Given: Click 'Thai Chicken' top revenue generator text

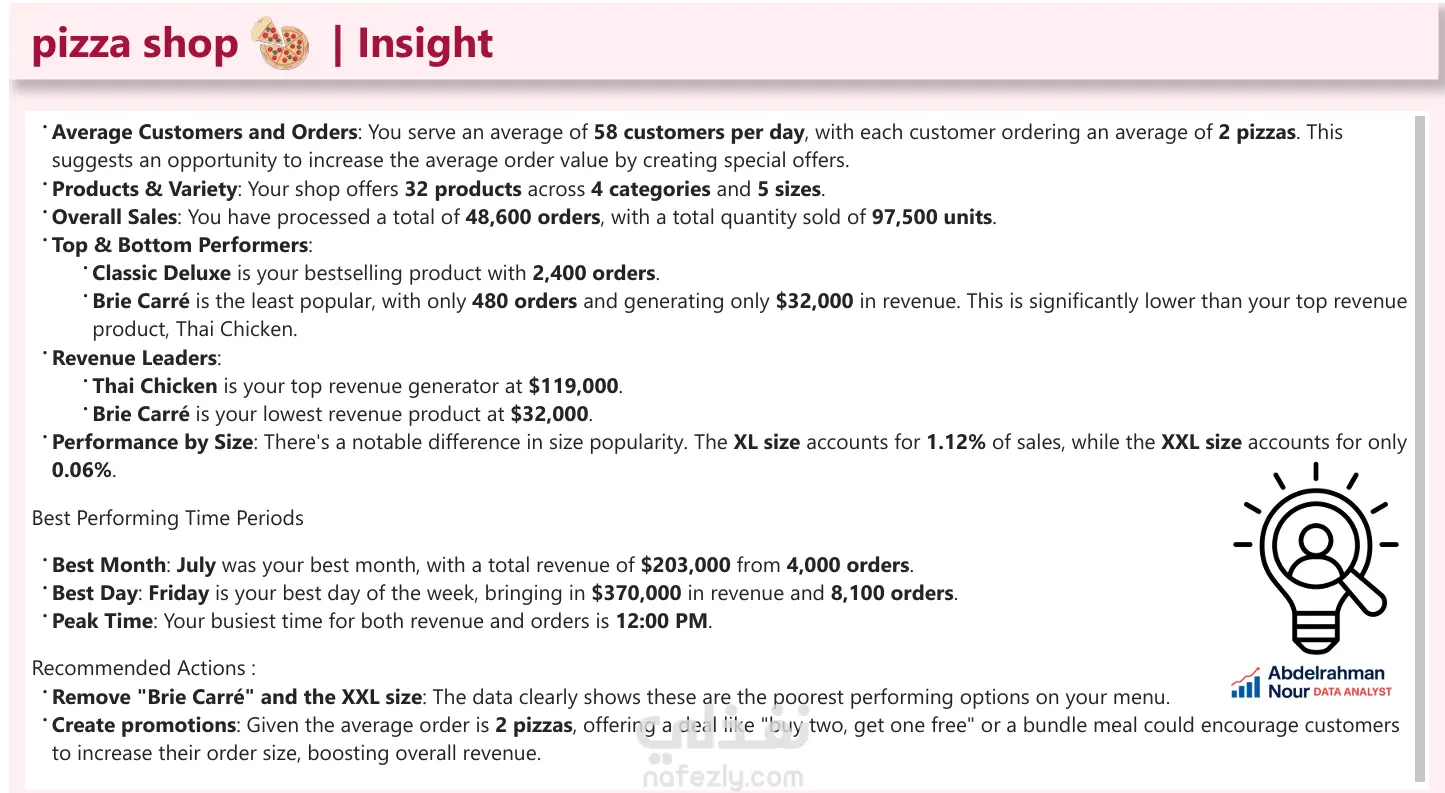Looking at the screenshot, I should point(155,386).
